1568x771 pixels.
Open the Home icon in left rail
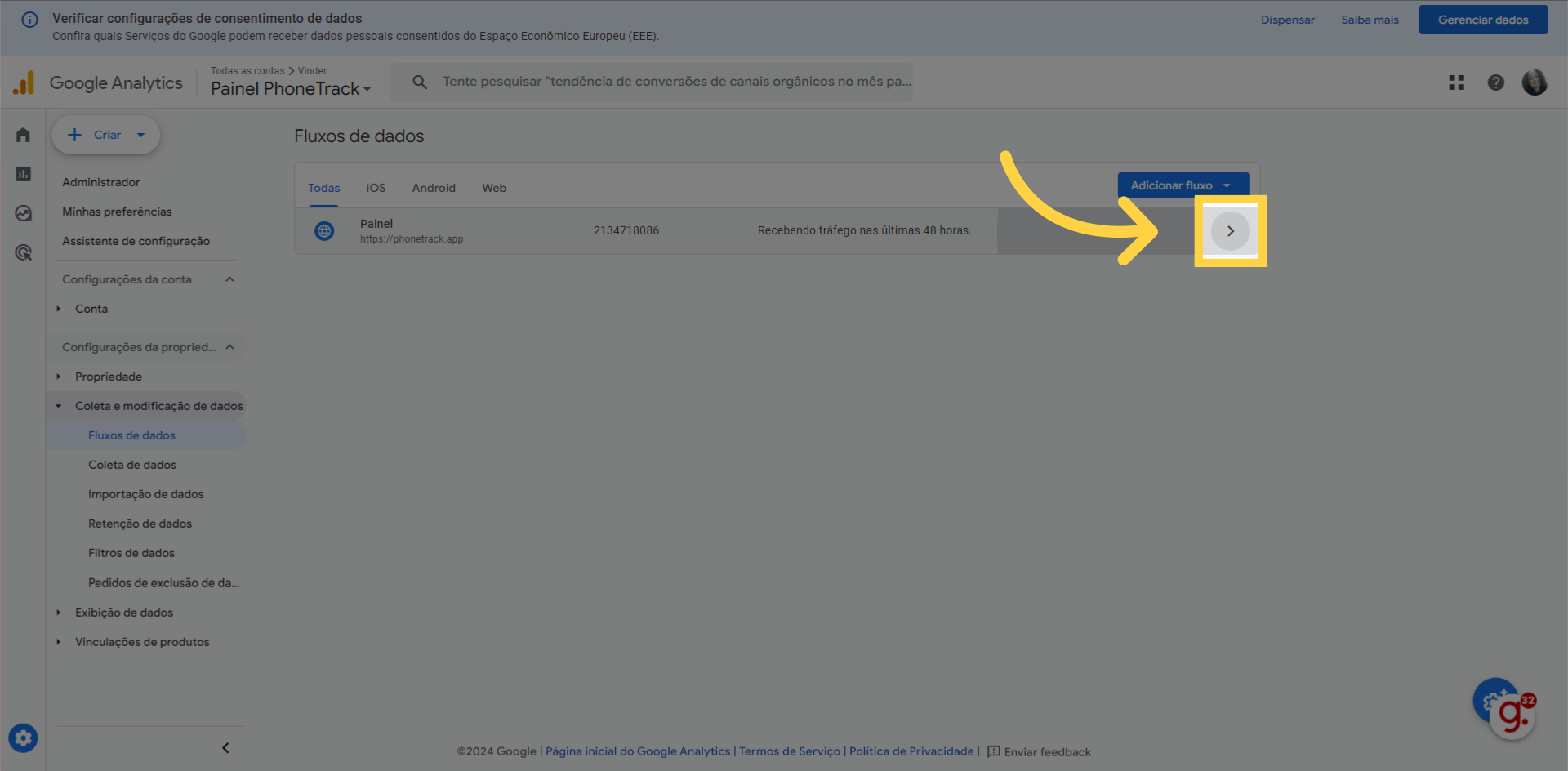23,135
